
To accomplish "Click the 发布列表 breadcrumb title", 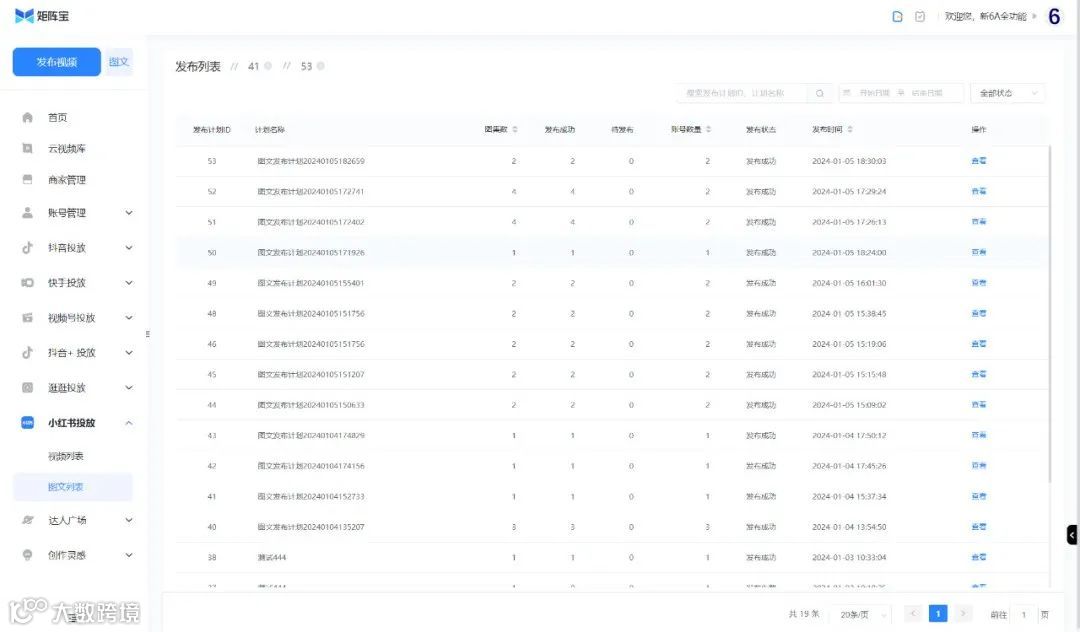I will [198, 67].
